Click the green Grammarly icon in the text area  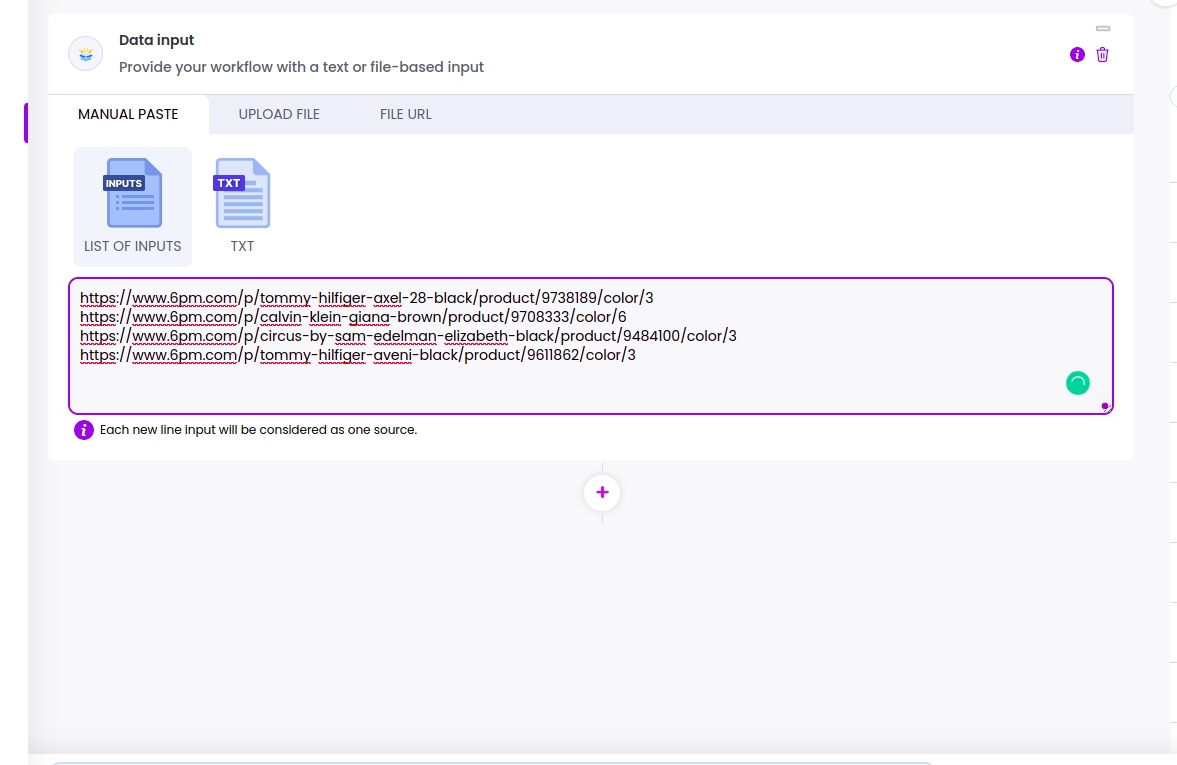tap(1077, 382)
